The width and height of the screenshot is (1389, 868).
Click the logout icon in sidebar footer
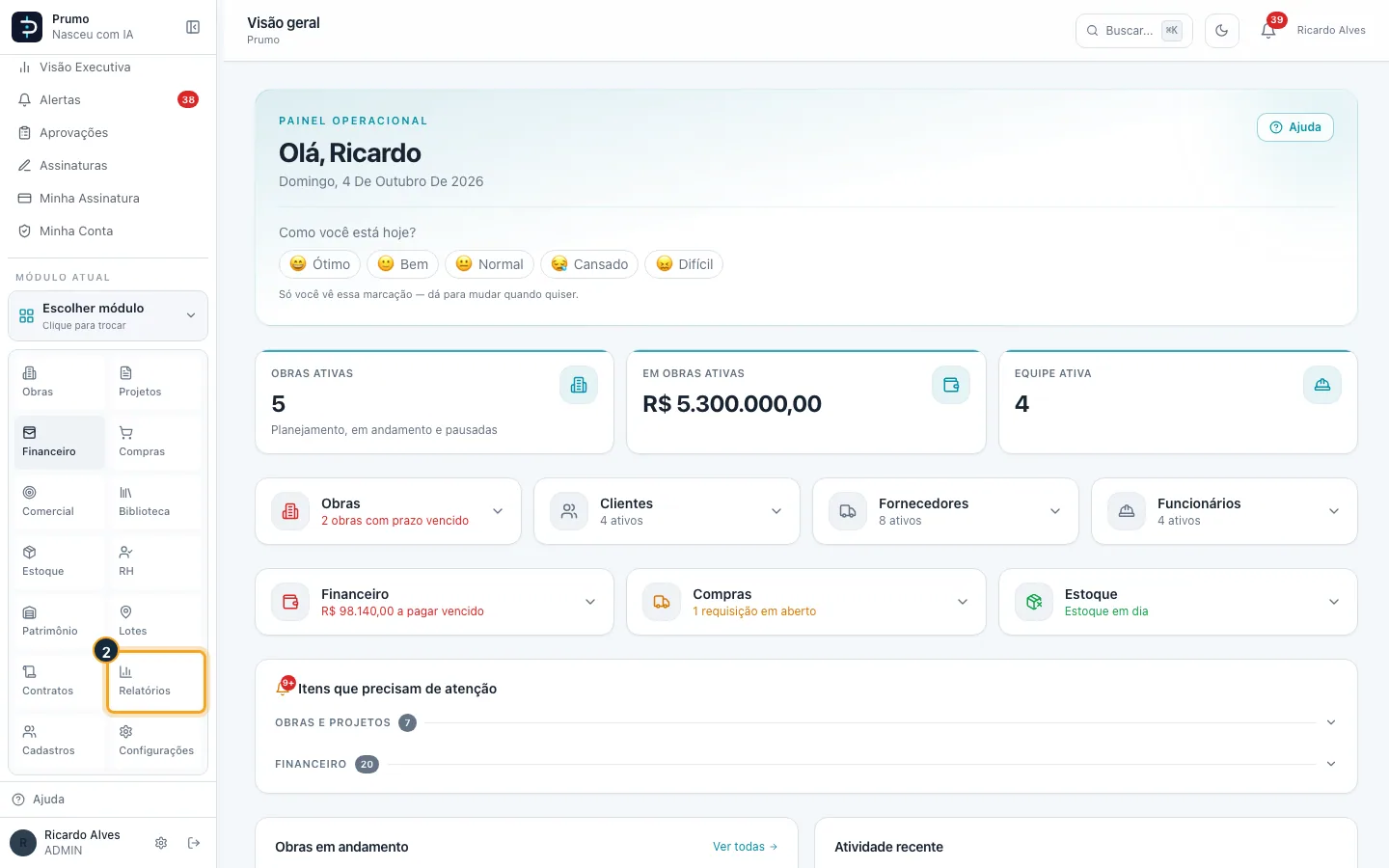(x=194, y=843)
